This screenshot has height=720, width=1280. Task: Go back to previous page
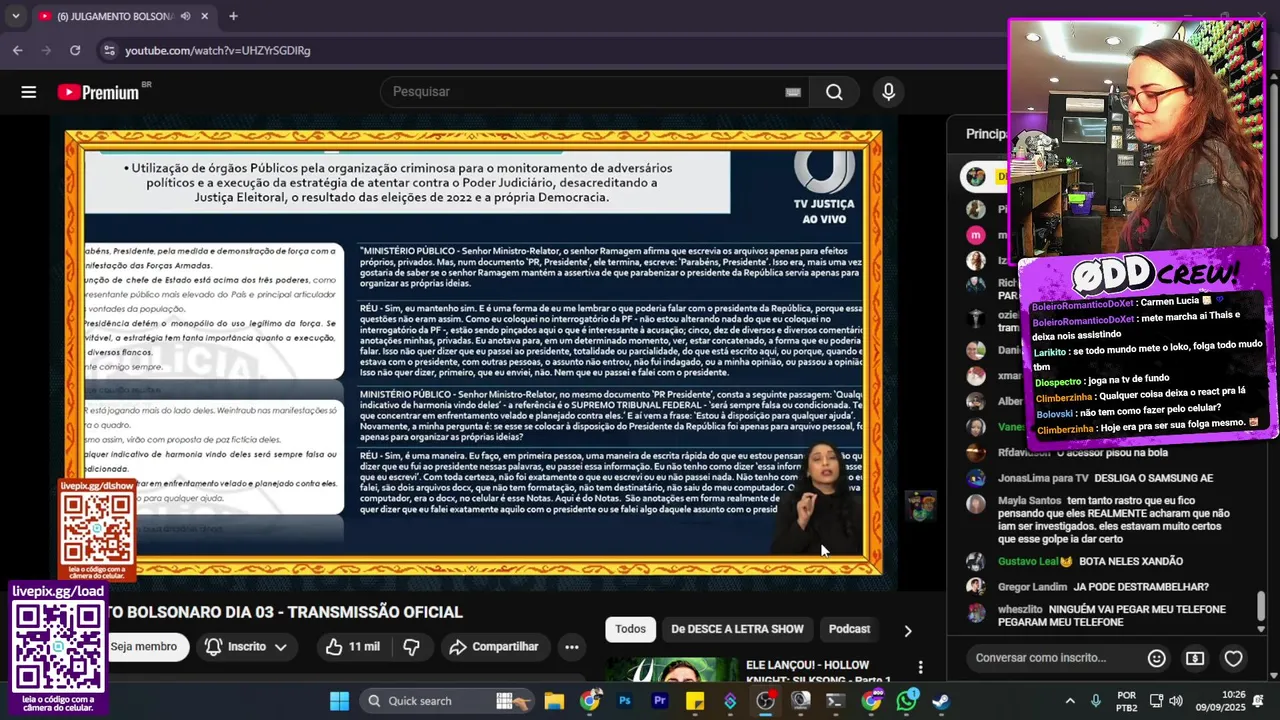click(18, 50)
